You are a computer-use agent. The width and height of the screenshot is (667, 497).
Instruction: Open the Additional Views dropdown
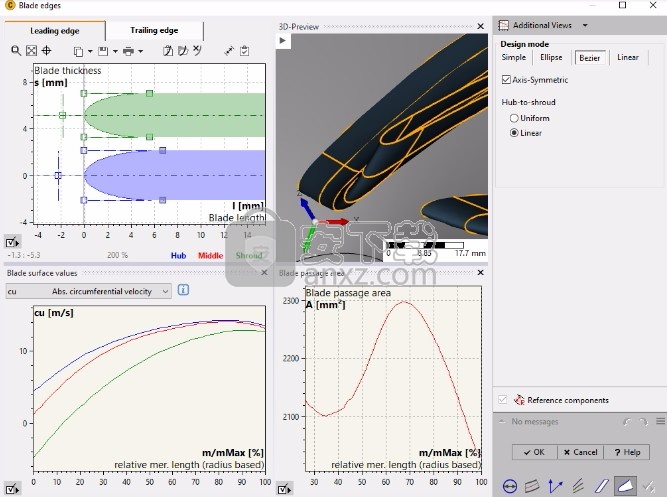(585, 26)
